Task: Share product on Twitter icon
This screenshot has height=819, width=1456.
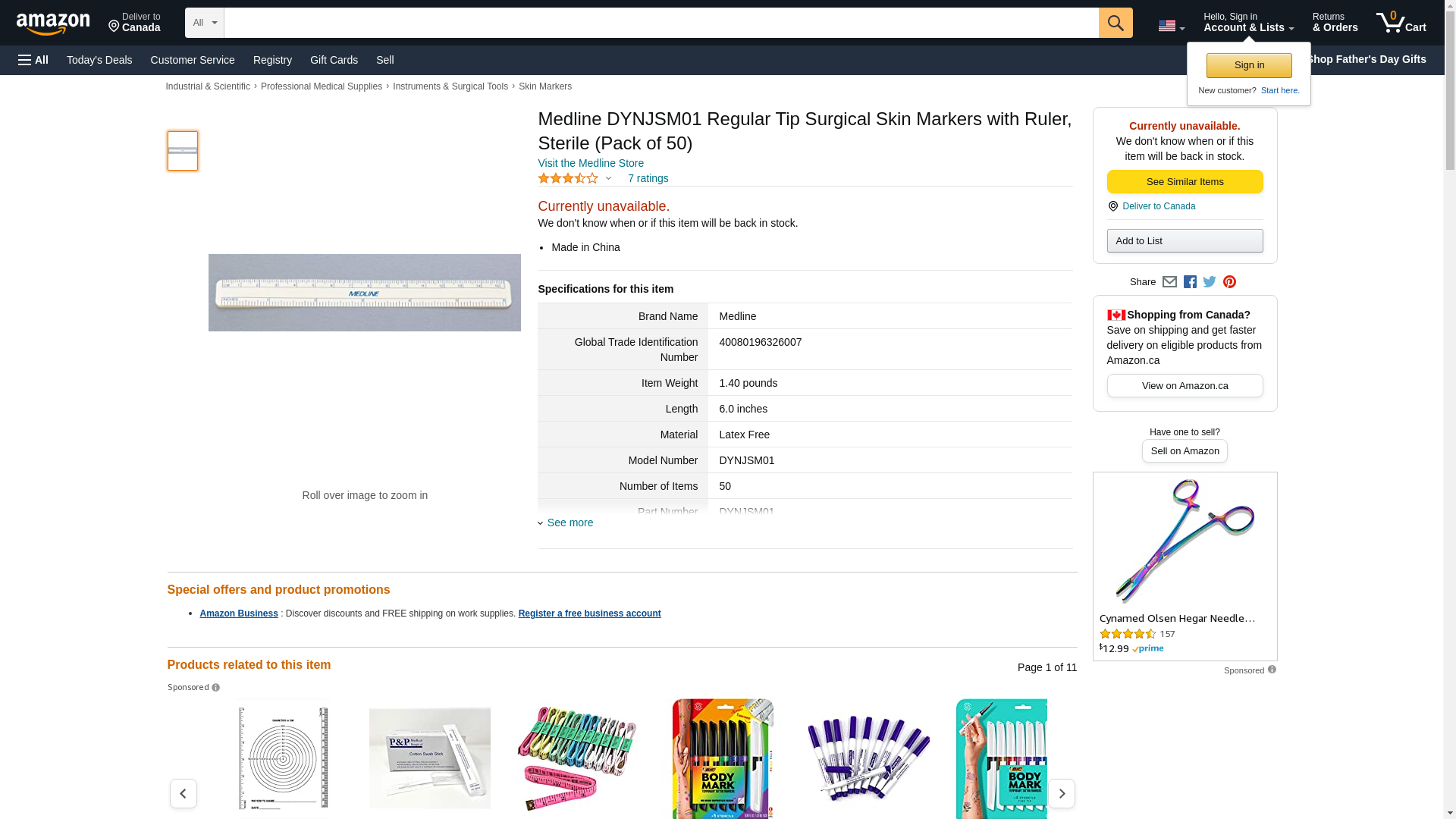Action: 1210,282
